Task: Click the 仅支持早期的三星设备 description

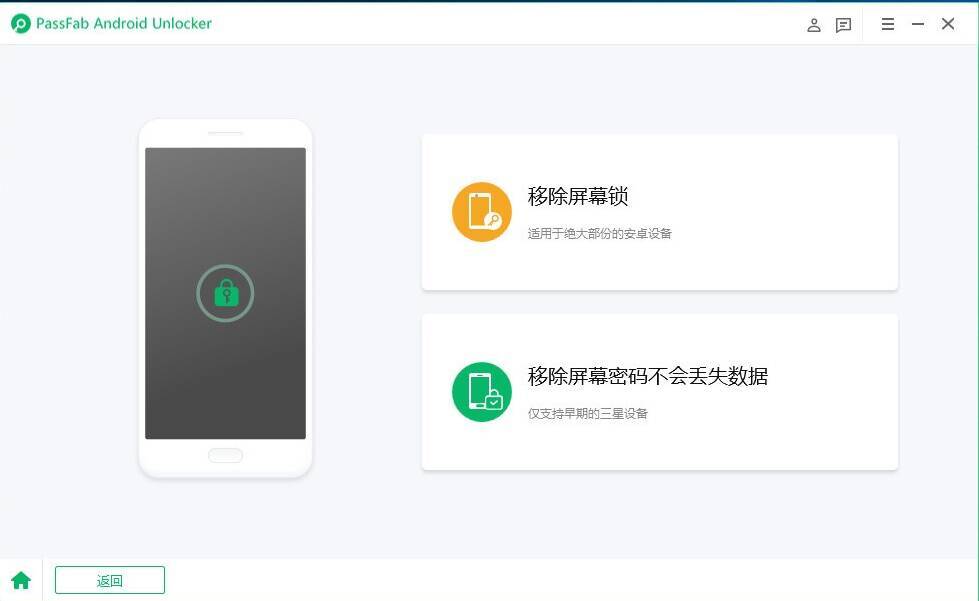Action: click(x=588, y=414)
